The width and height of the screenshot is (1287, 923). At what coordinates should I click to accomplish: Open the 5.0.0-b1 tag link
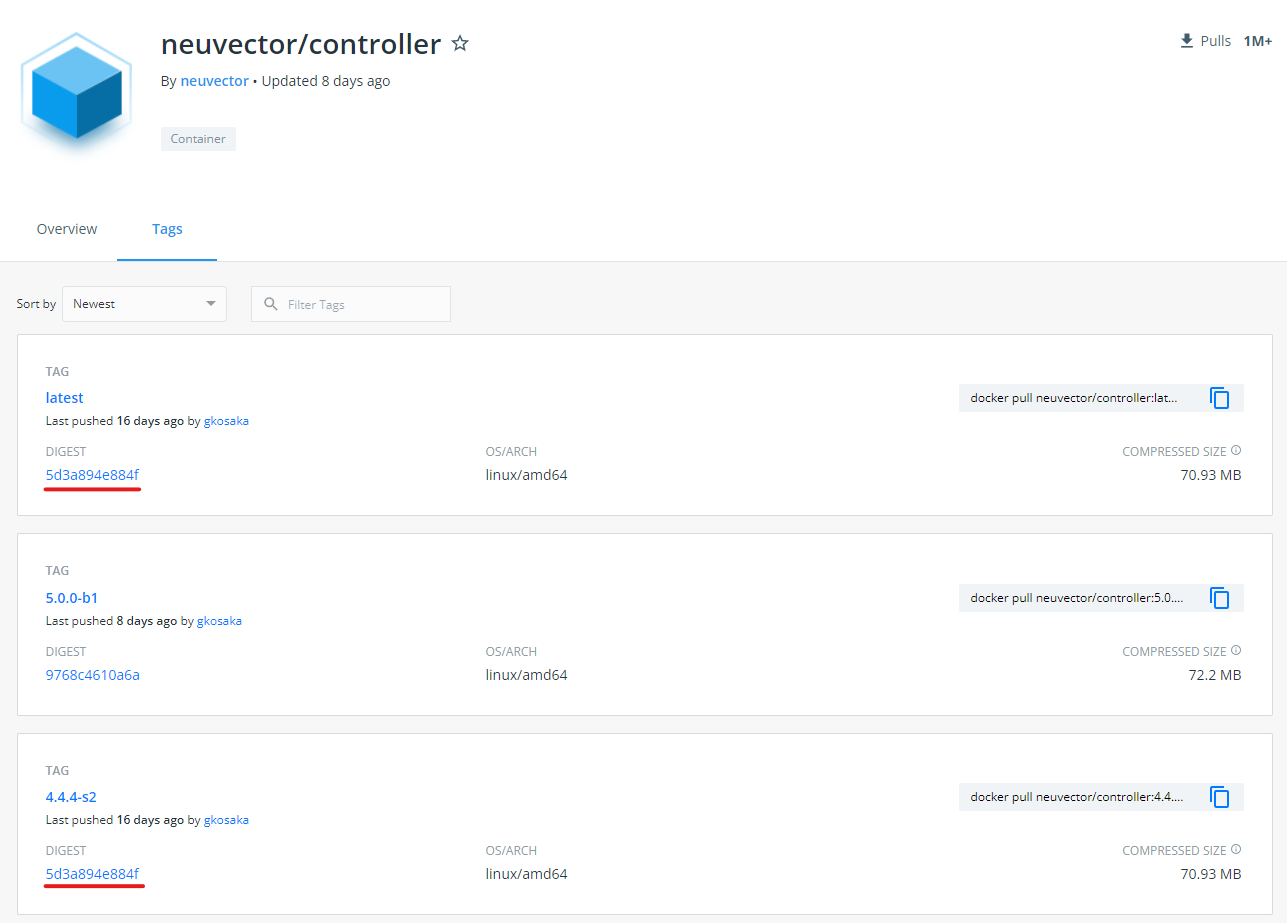(72, 598)
